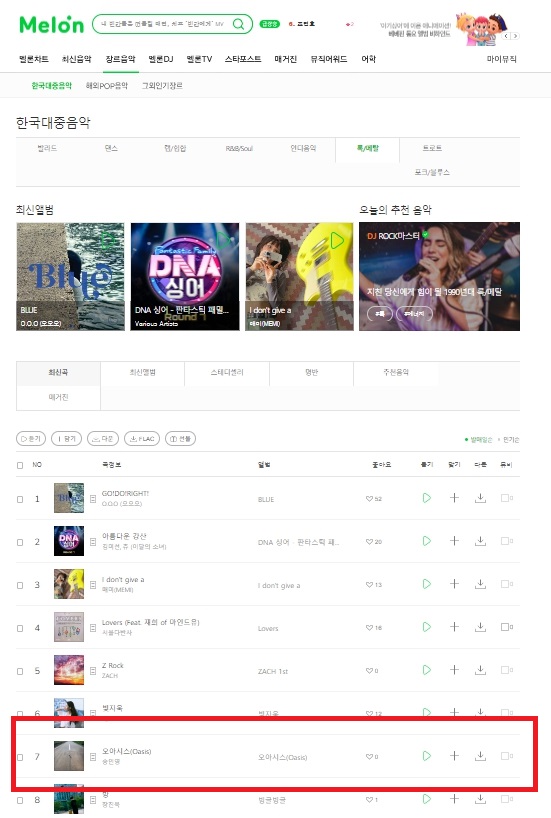Like the song Z Rock with heart icon
This screenshot has height=818, width=551.
[x=369, y=671]
